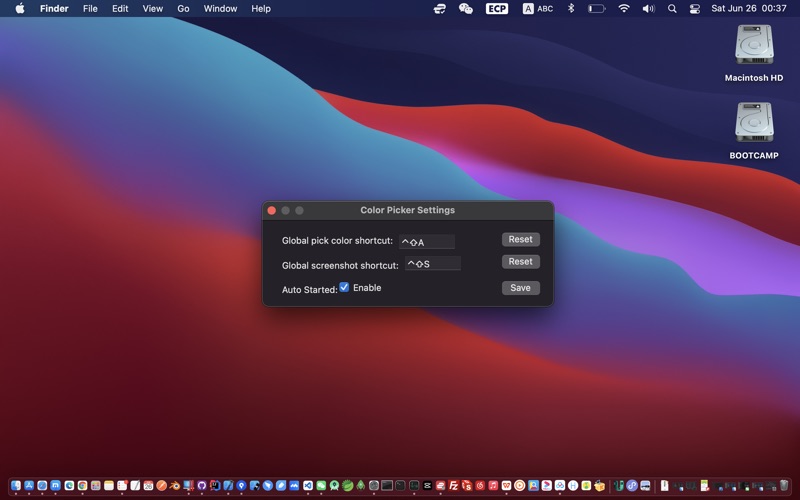Screen dimensions: 800x500
Task: Open Control Center icon
Action: (695, 9)
